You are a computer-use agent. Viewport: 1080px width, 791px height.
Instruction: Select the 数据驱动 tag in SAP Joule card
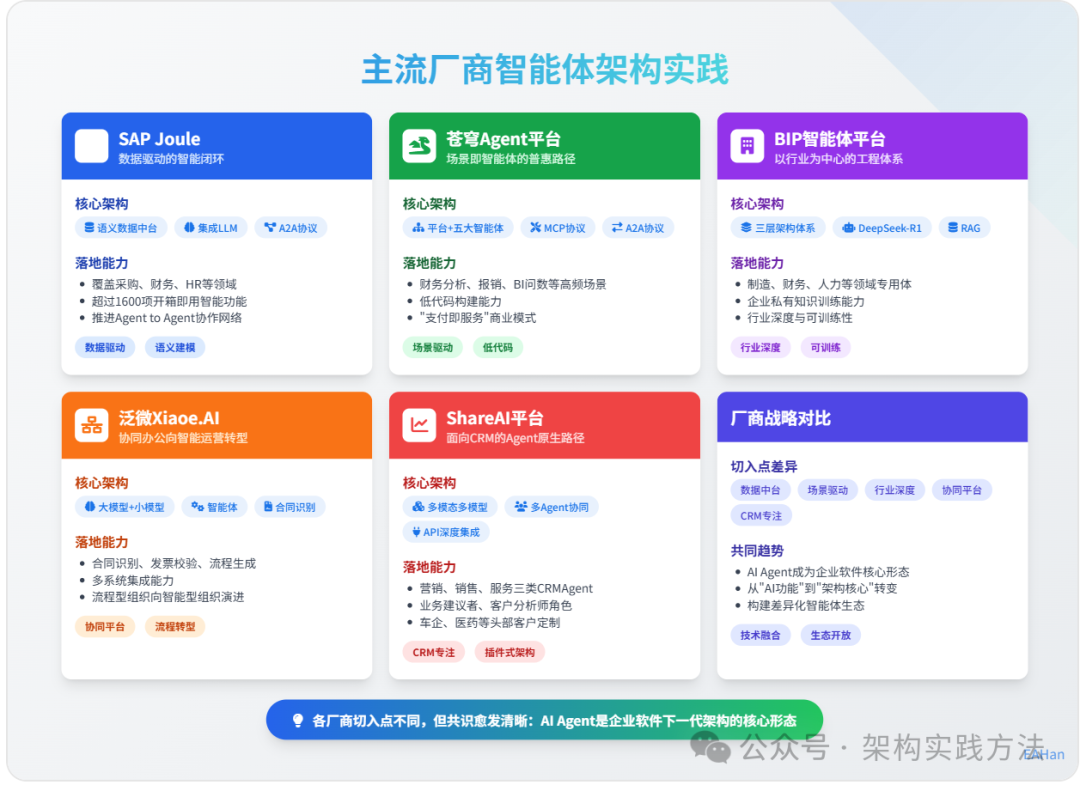105,347
